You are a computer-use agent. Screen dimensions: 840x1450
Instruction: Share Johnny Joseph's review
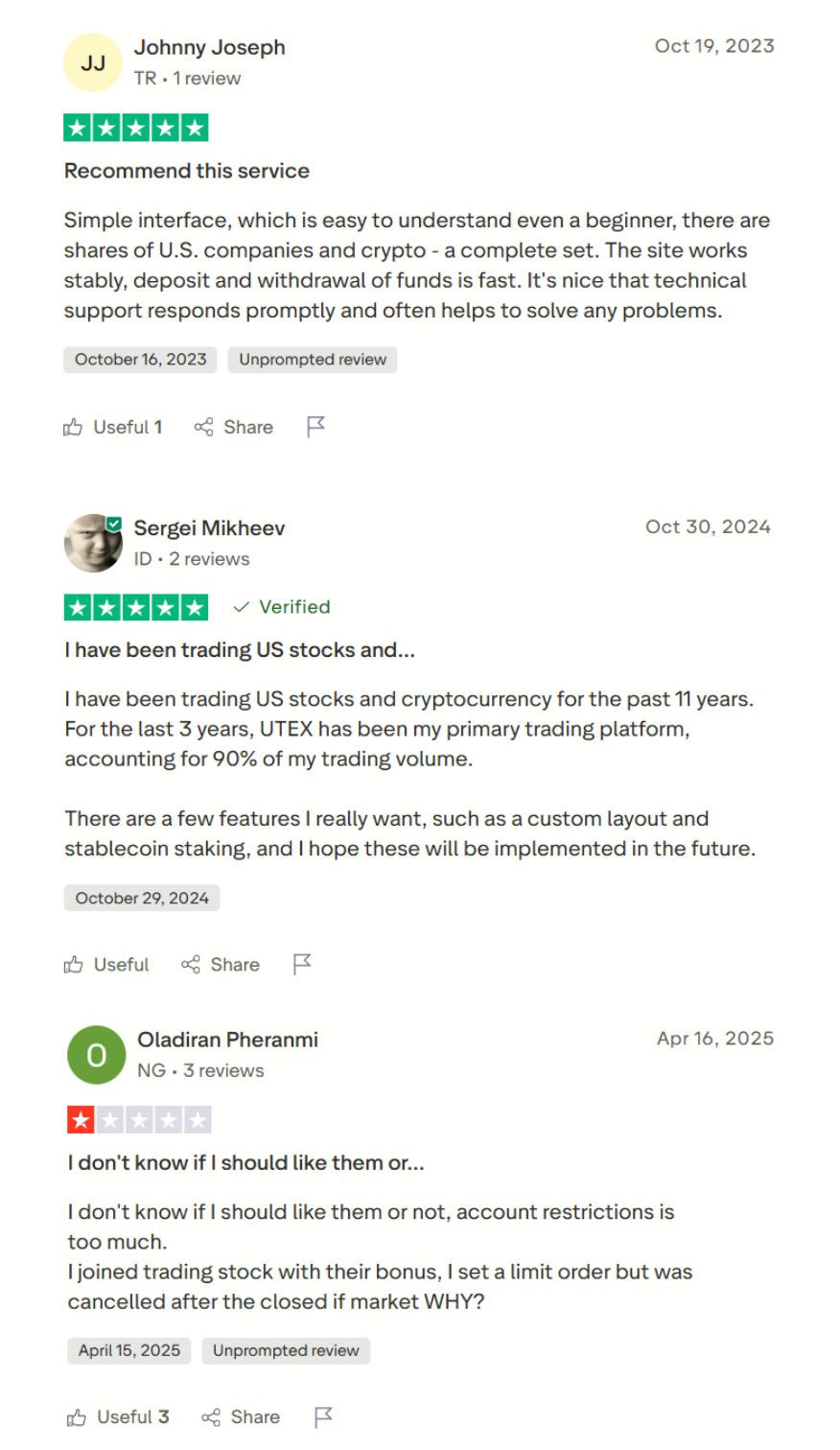pyautogui.click(x=234, y=427)
